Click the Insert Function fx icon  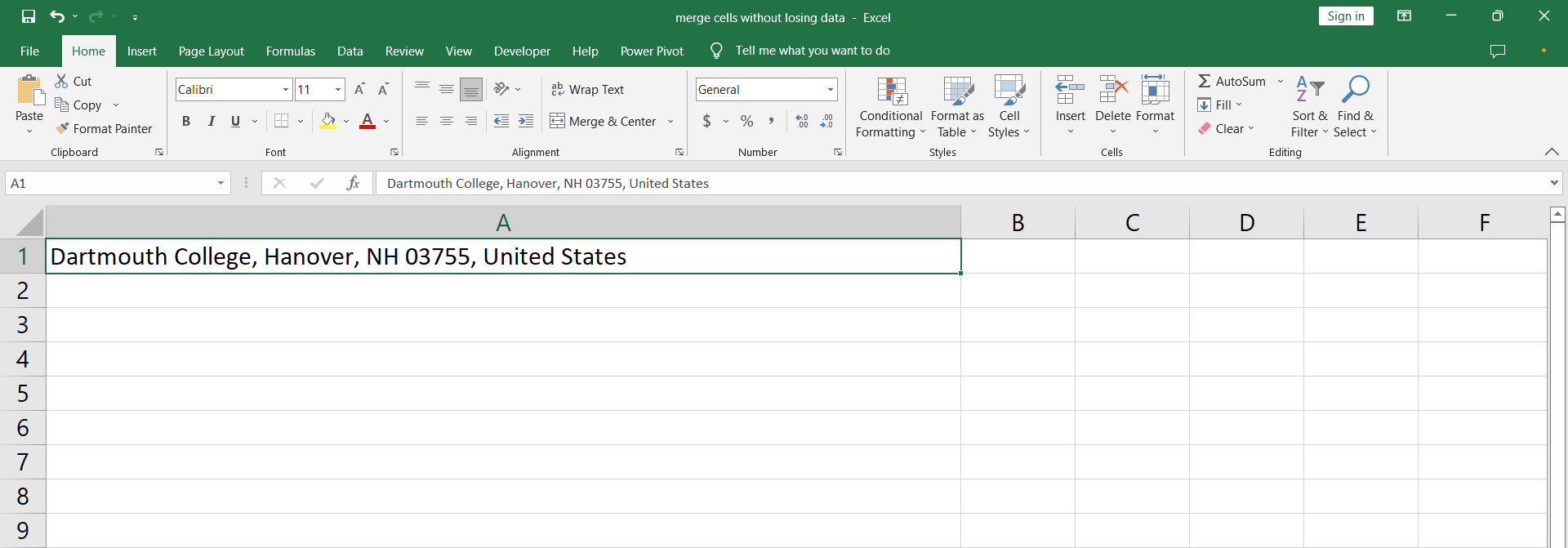353,183
